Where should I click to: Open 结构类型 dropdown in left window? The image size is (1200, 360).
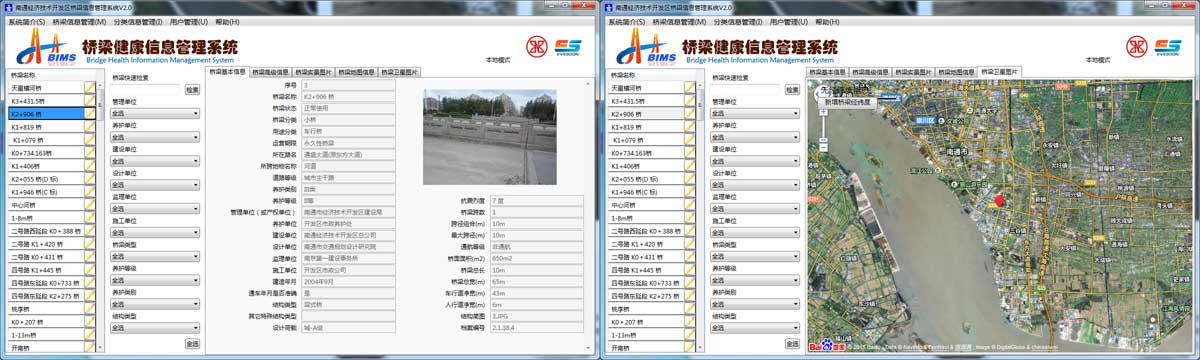(x=155, y=327)
